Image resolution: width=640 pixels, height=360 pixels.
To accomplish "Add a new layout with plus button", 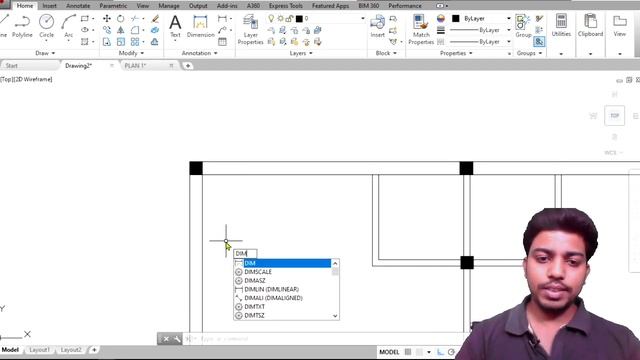I will click(x=94, y=350).
